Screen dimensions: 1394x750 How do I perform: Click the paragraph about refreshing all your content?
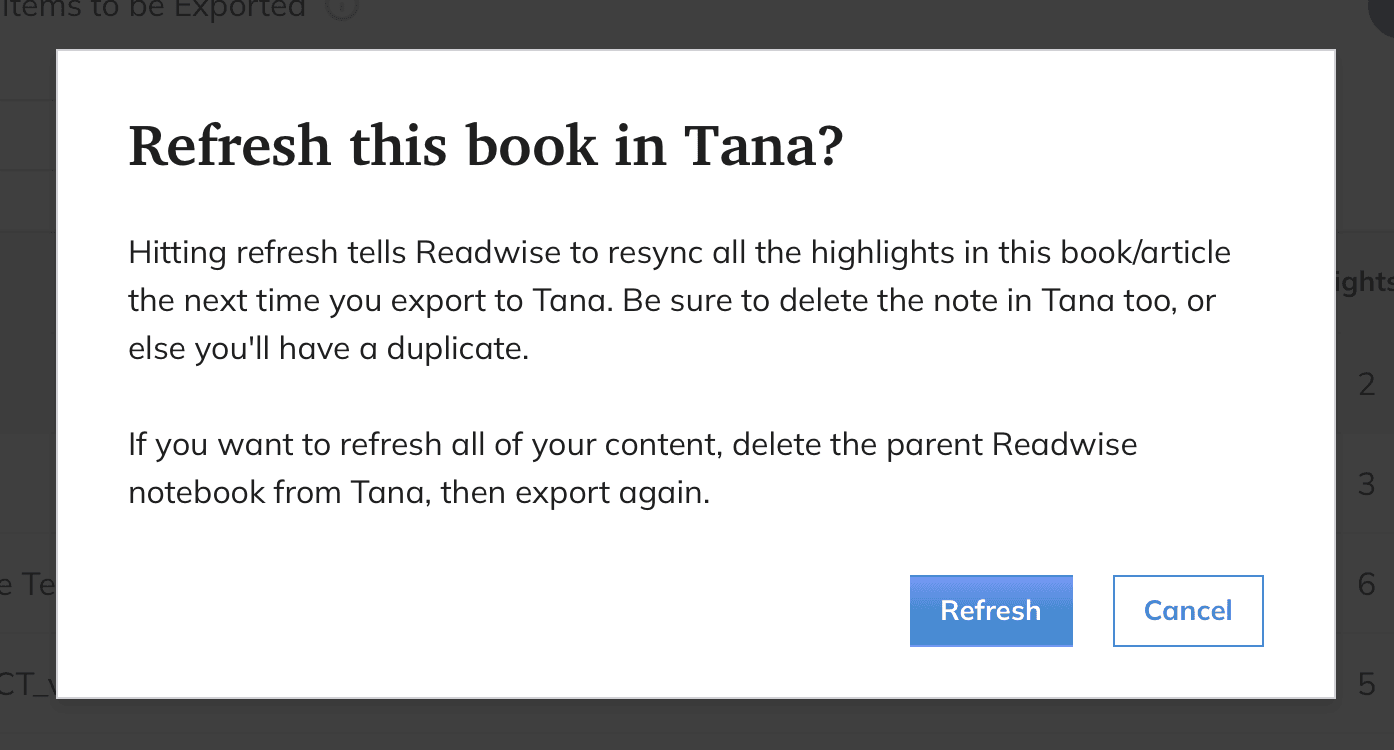pyautogui.click(x=633, y=468)
